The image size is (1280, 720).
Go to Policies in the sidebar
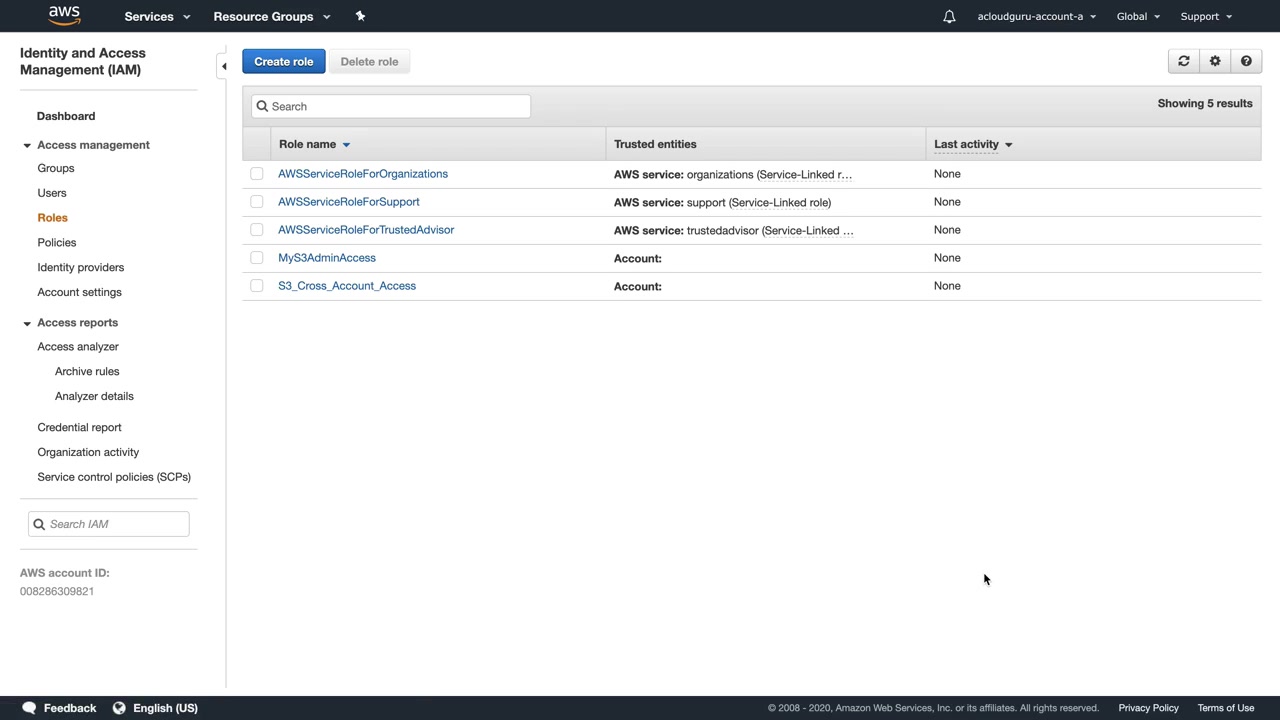57,242
